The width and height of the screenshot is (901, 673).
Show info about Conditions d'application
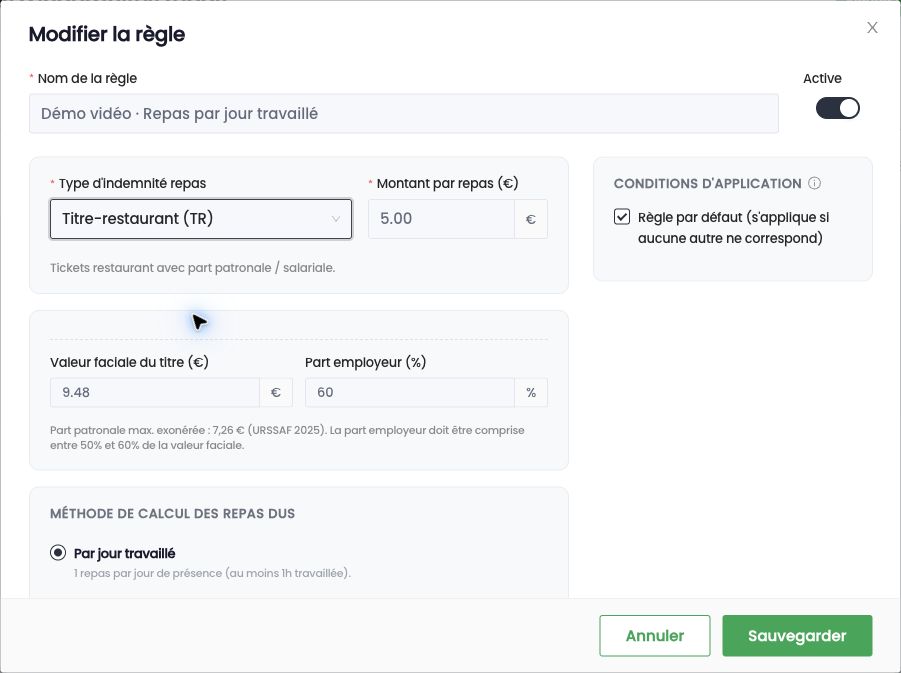click(814, 183)
